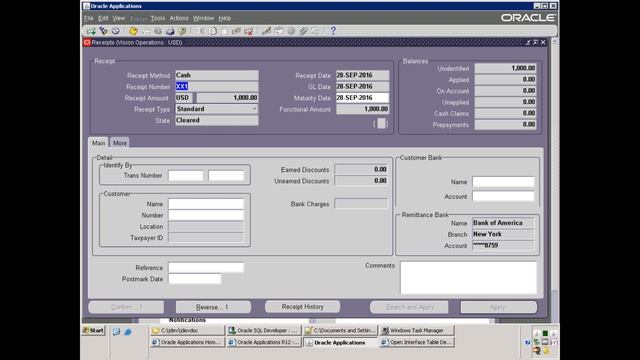
Task: Click the Show Desktop quick launch icon
Action: [116, 332]
